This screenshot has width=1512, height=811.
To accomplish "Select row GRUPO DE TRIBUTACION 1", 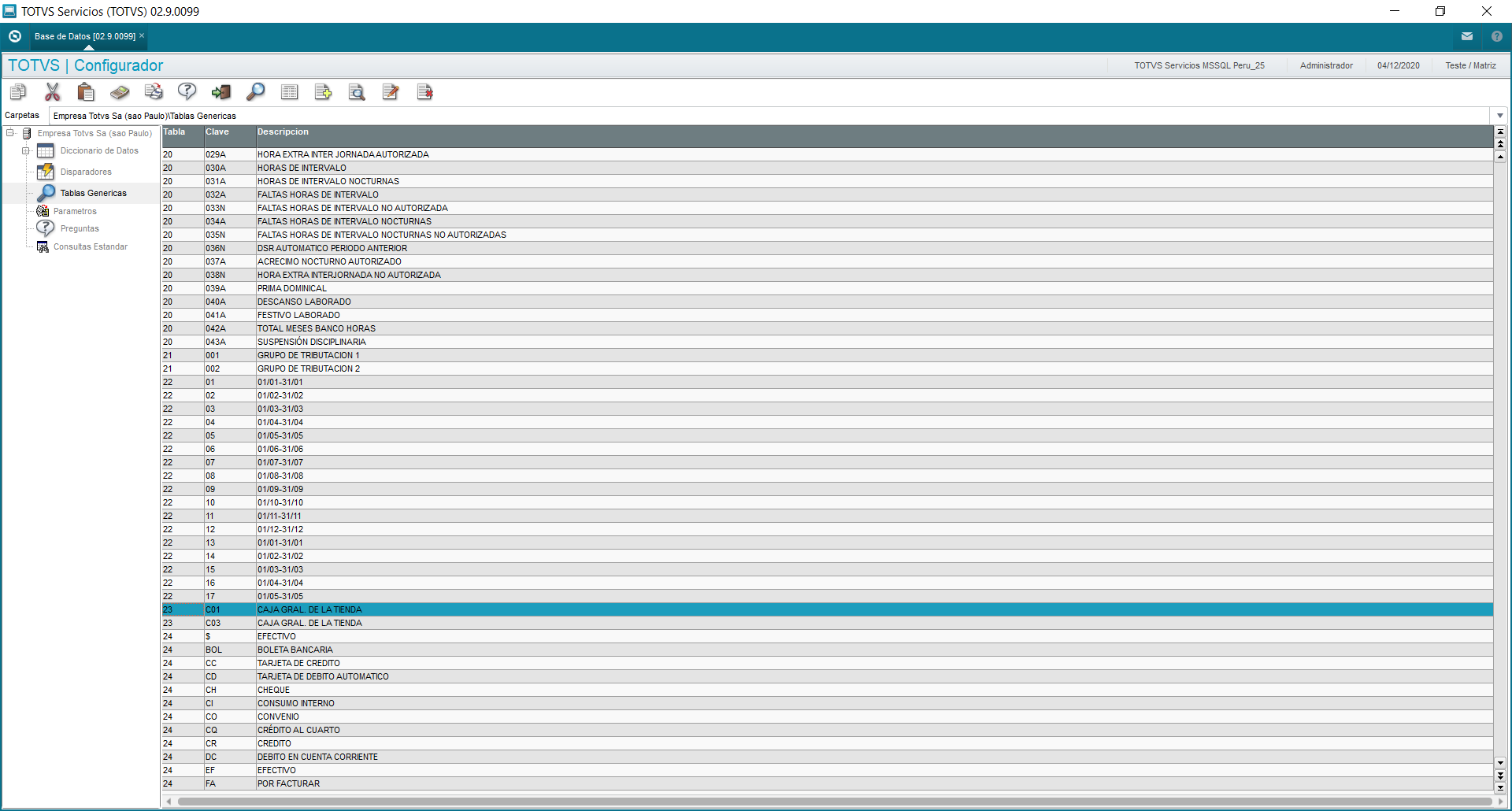I will click(827, 355).
